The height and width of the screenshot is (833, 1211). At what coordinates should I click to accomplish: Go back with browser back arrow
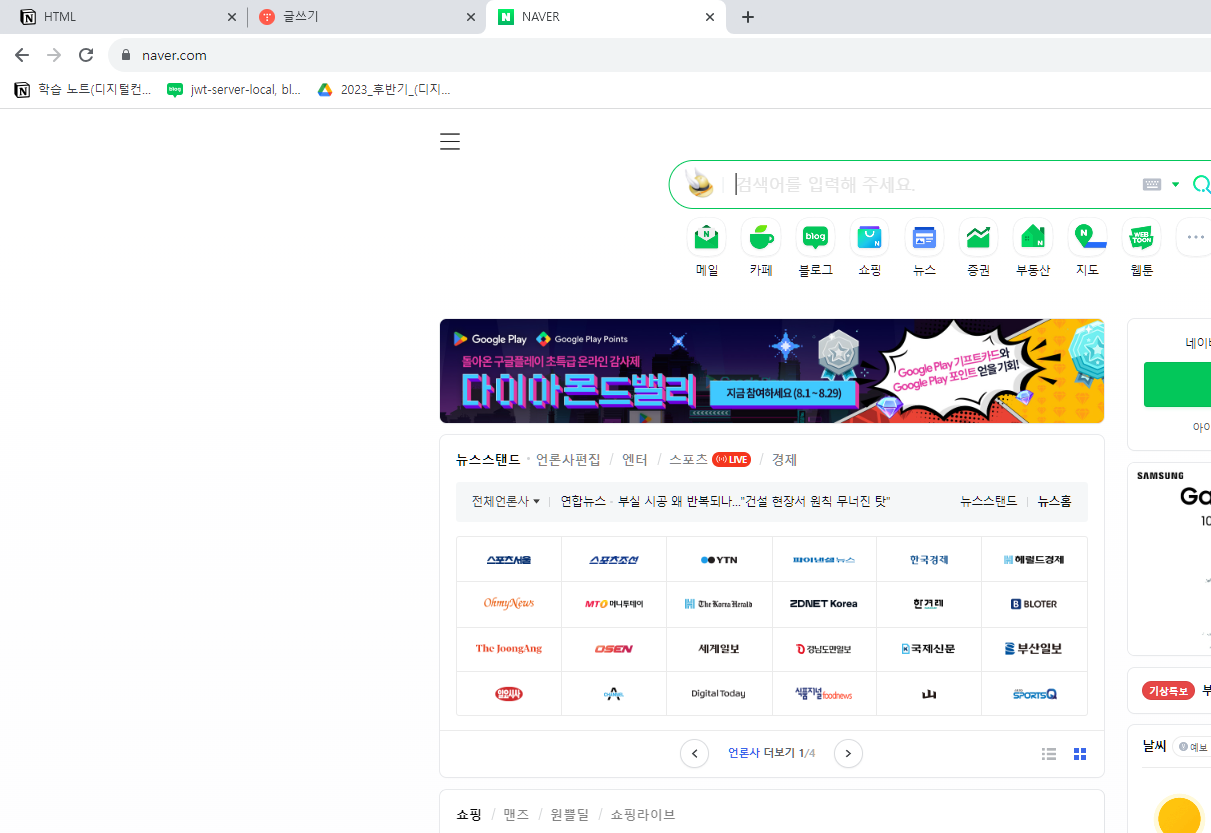[22, 55]
